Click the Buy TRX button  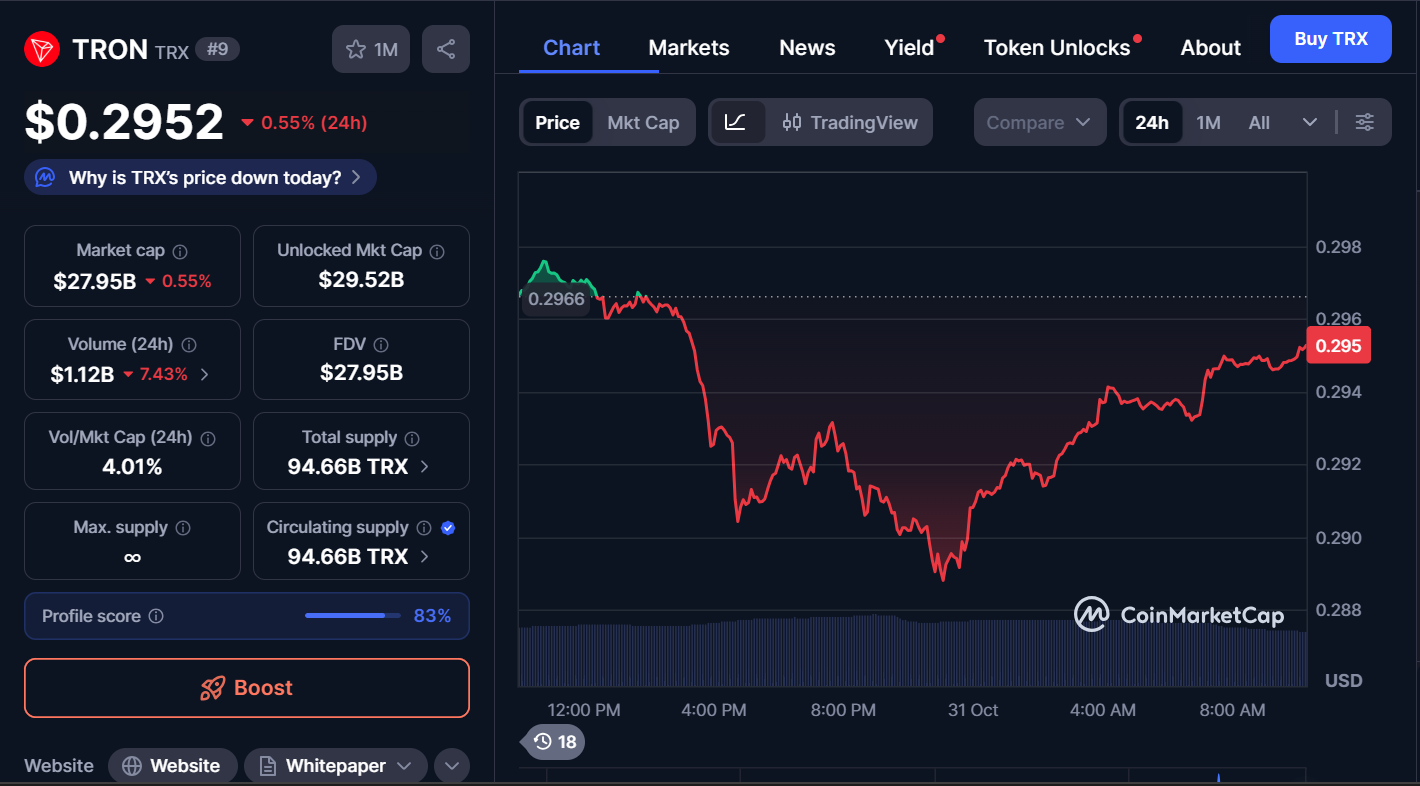pos(1331,39)
